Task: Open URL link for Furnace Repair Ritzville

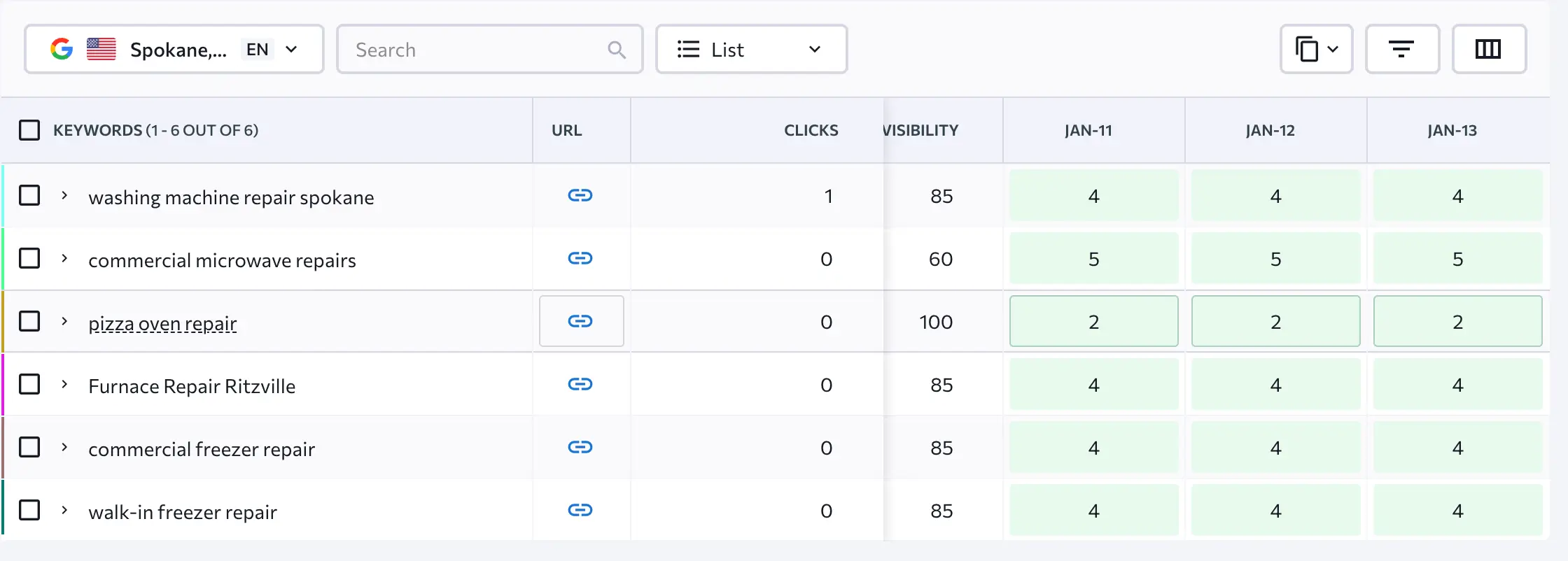Action: (x=580, y=385)
